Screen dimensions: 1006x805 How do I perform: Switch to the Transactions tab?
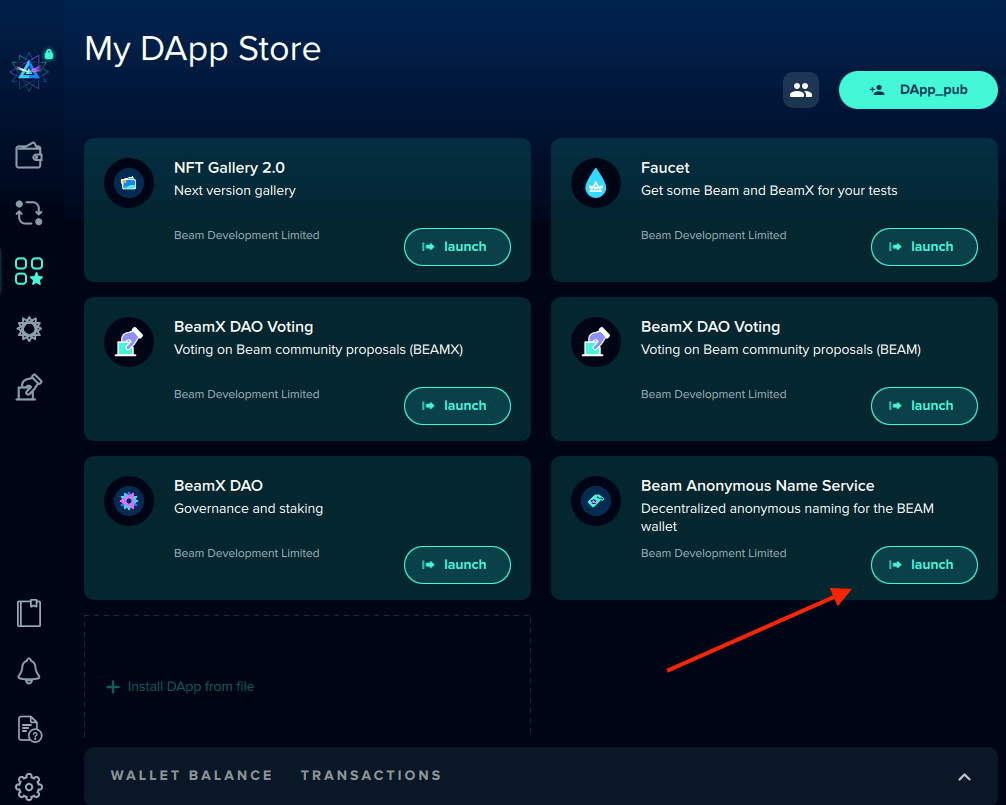(x=371, y=775)
